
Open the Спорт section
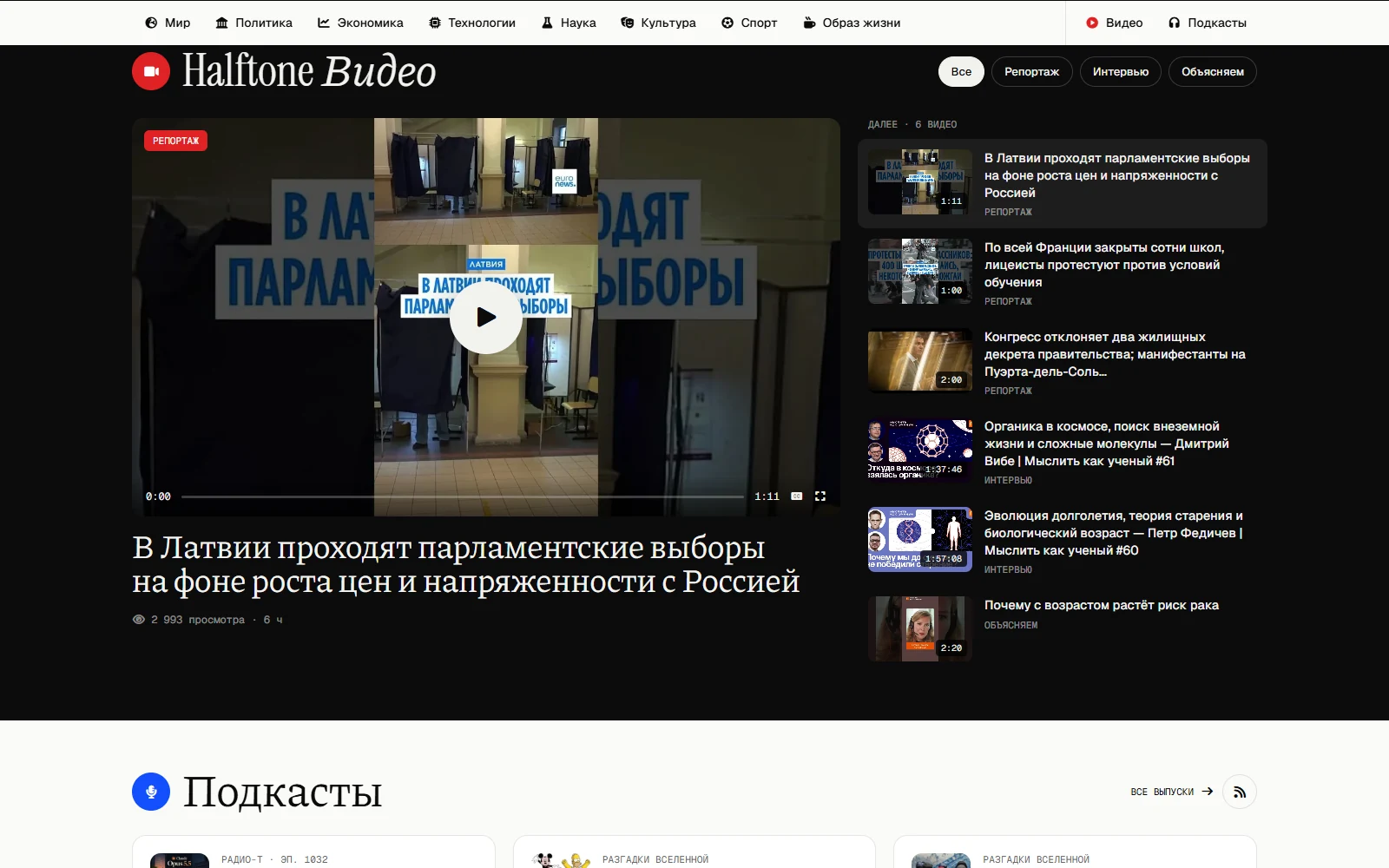(x=749, y=23)
